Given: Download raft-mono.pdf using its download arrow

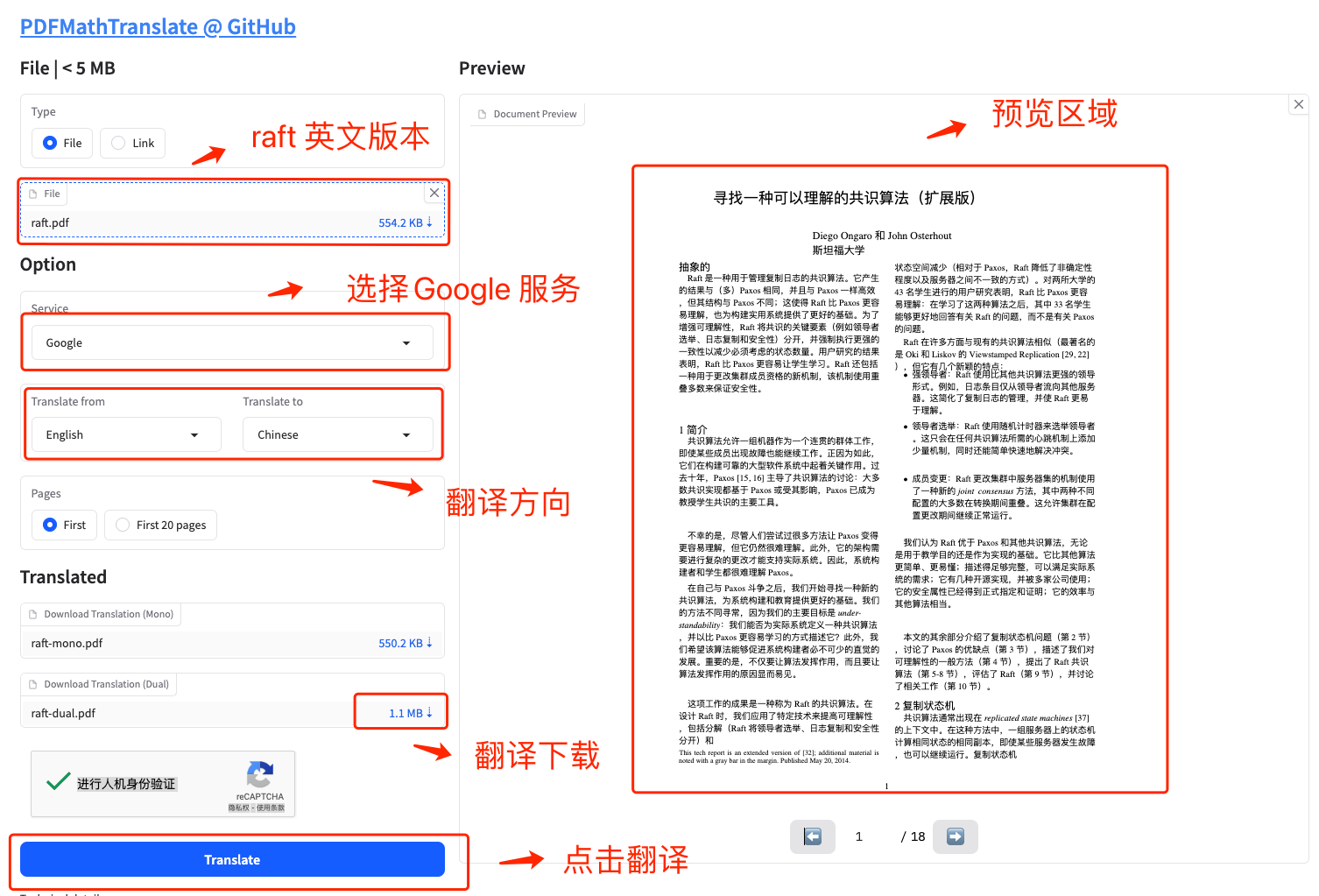Looking at the screenshot, I should pos(431,643).
